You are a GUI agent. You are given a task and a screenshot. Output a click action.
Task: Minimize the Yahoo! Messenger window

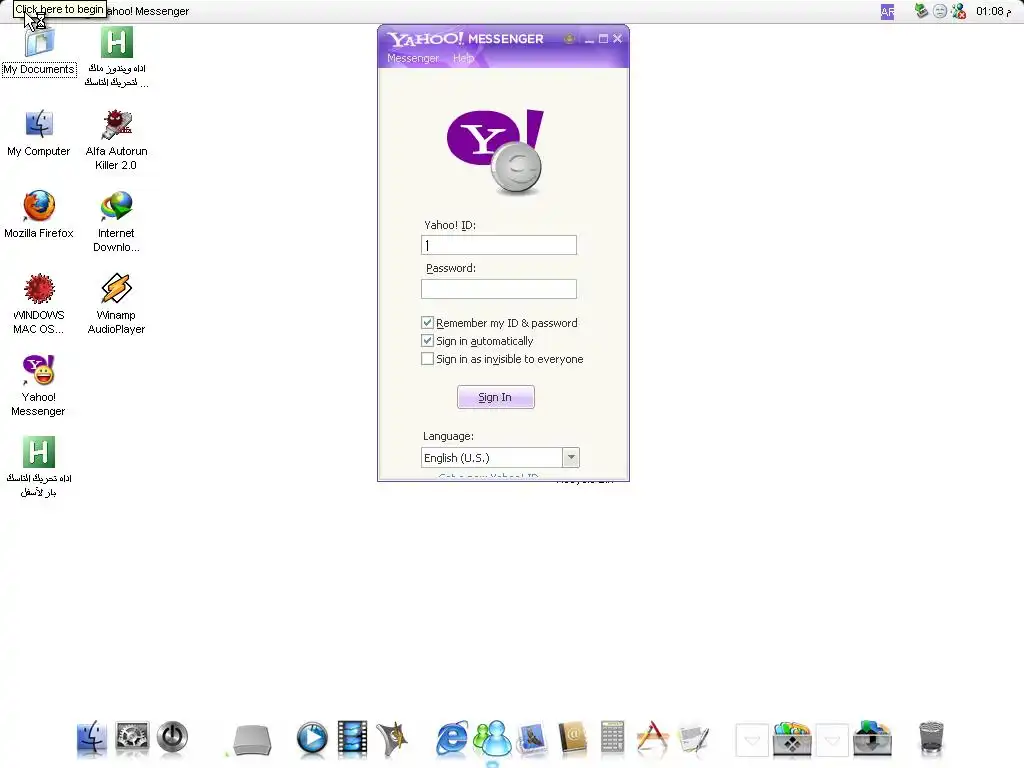click(x=589, y=39)
